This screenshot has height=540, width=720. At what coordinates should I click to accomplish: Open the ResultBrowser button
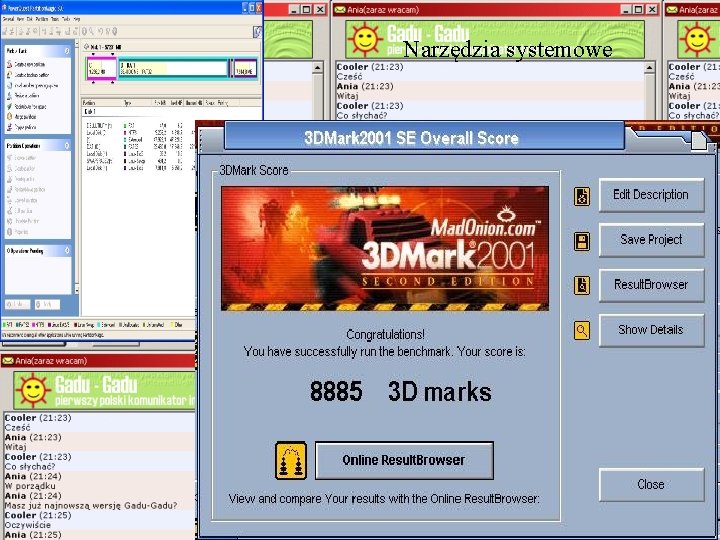(x=651, y=285)
